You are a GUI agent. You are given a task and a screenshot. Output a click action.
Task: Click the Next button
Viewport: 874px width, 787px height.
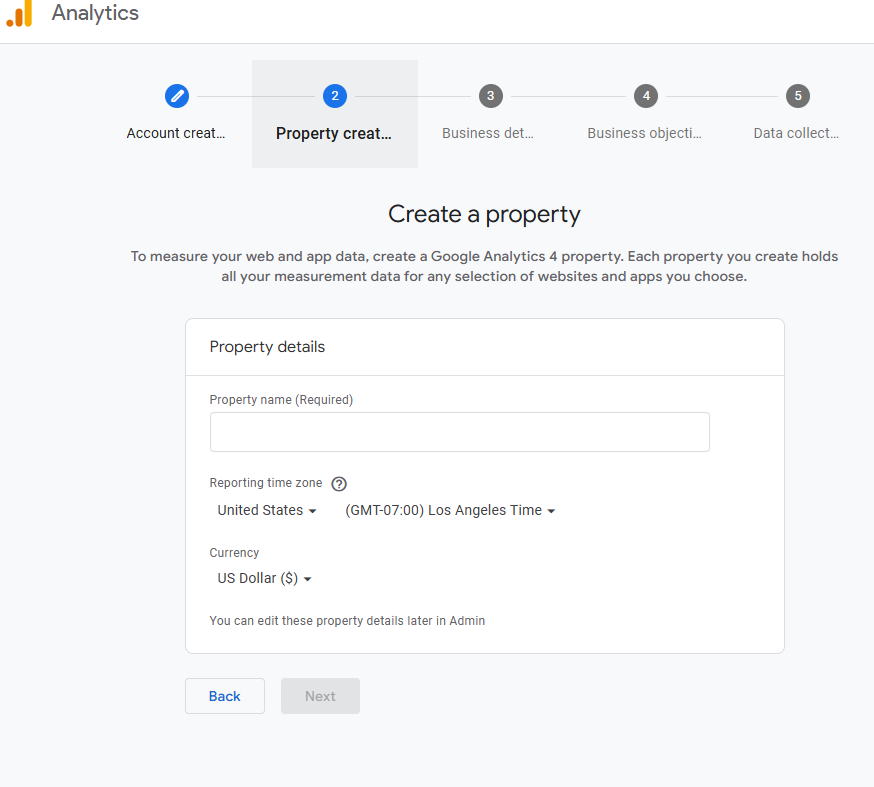click(x=321, y=696)
